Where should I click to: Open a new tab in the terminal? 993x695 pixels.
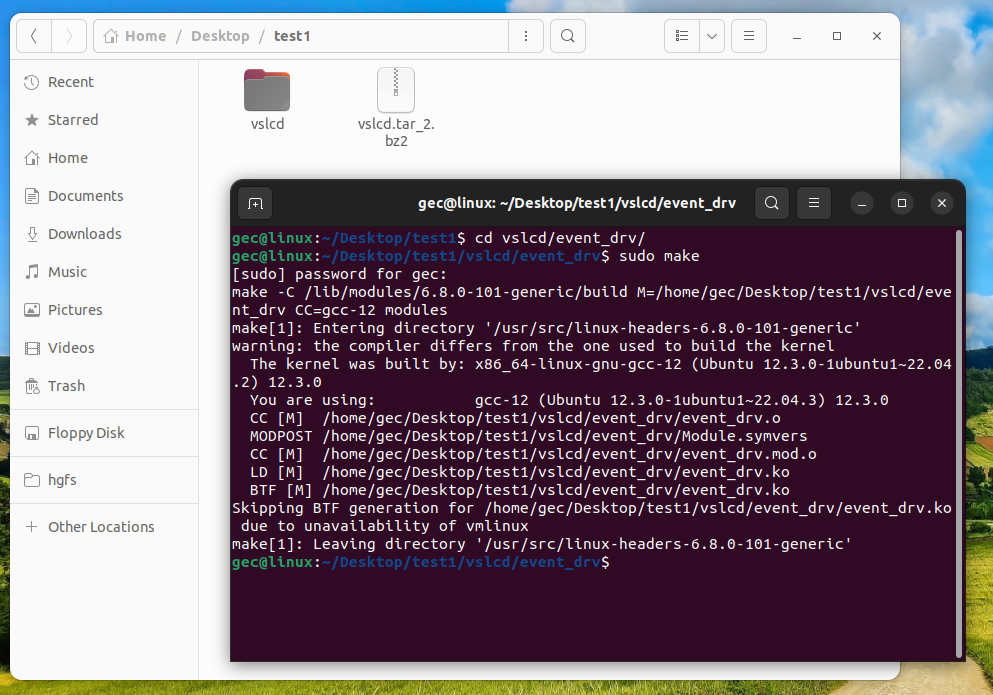click(x=255, y=203)
